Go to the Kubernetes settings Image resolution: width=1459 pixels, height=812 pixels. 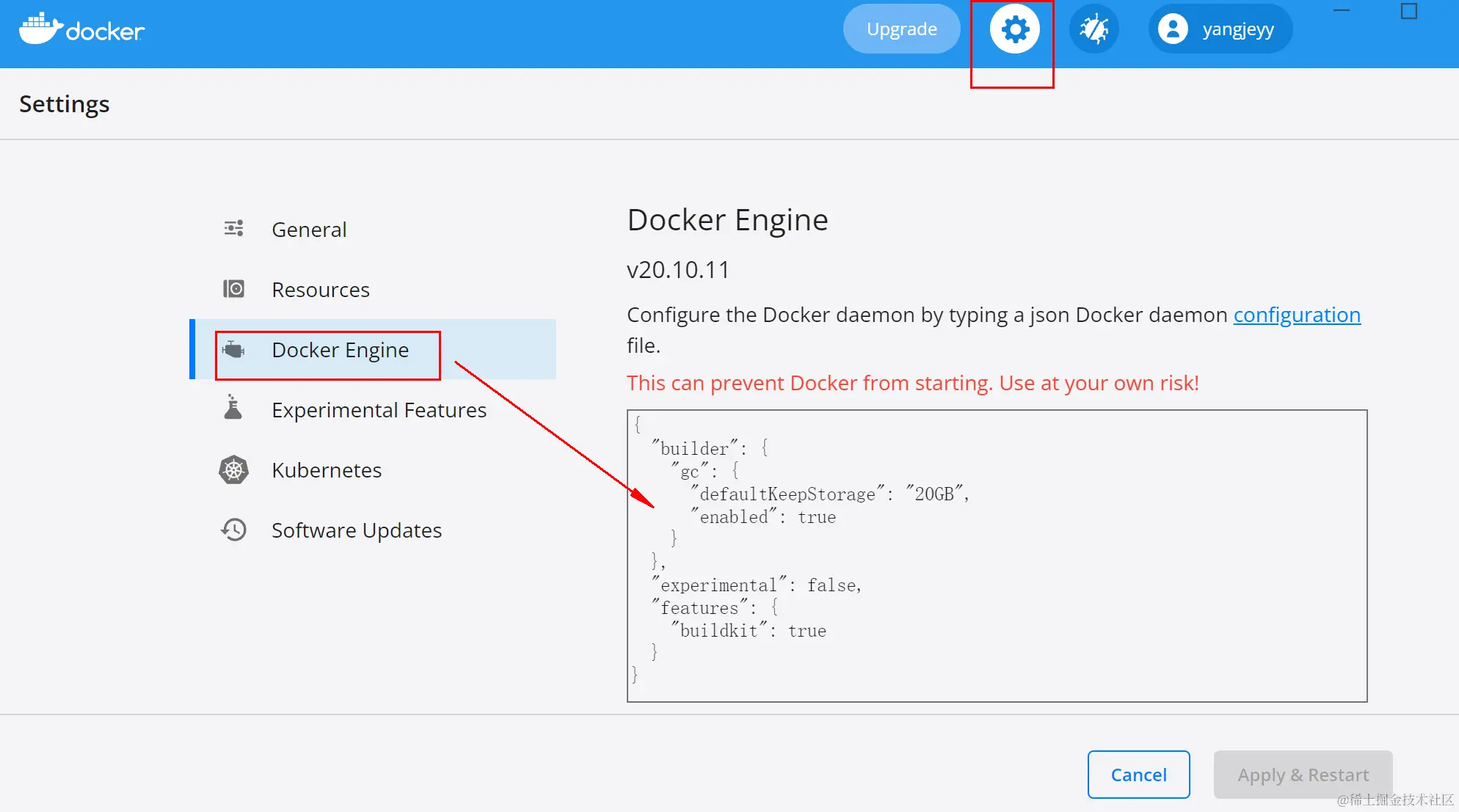(x=327, y=470)
